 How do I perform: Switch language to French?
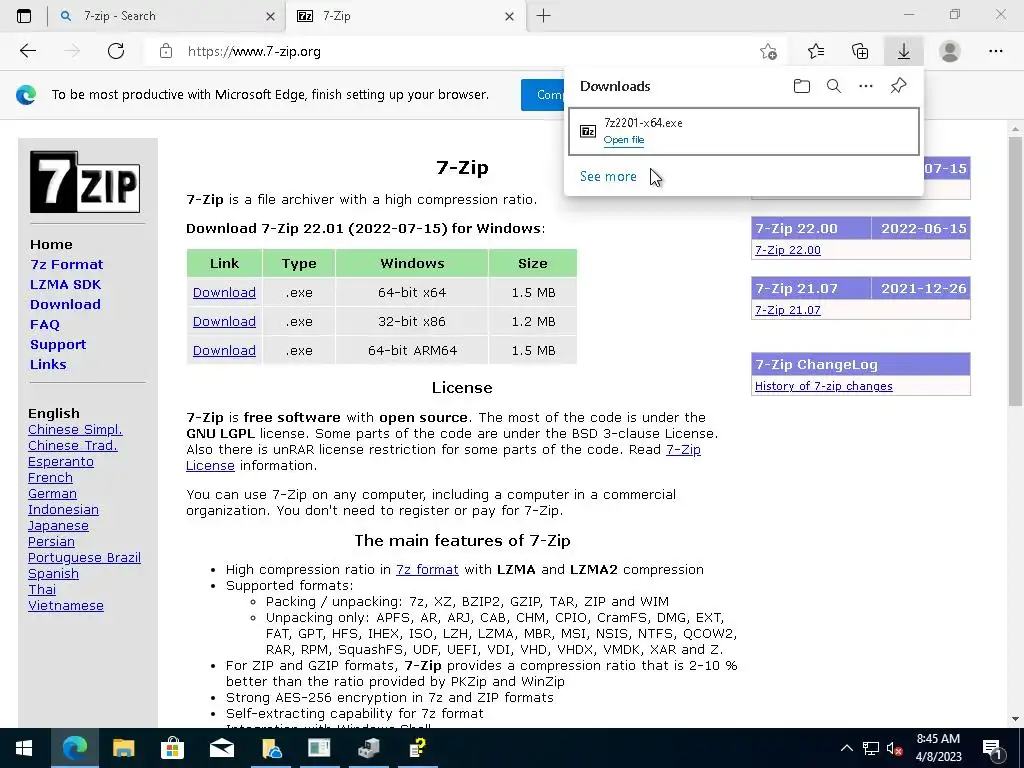coord(50,477)
